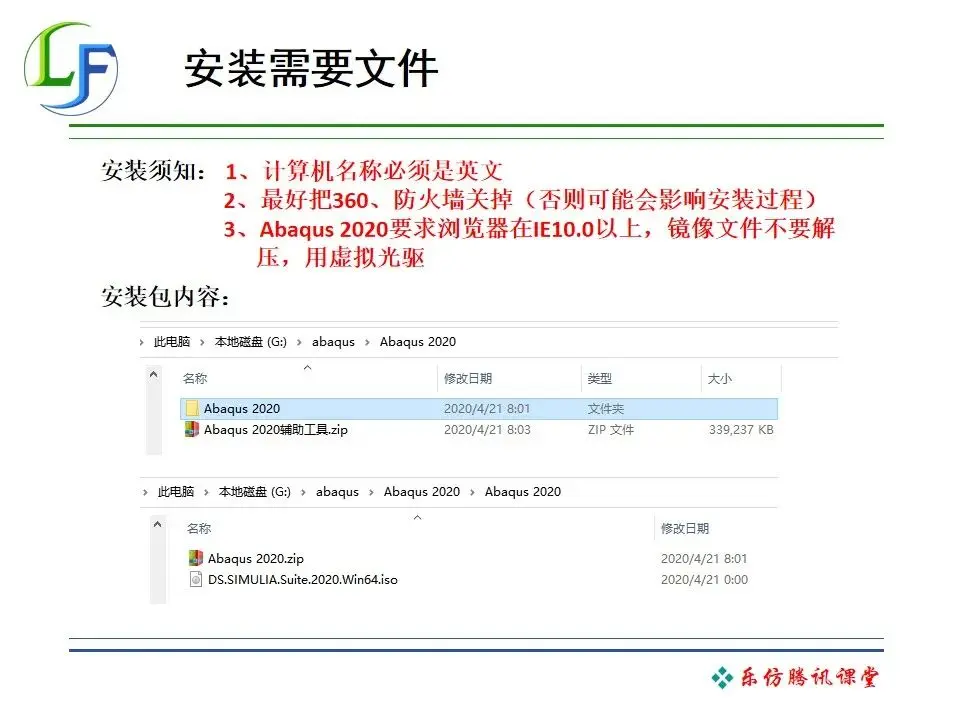
Task: Expand chevron before 此电脑 in lower breadcrumb
Action: pos(145,492)
